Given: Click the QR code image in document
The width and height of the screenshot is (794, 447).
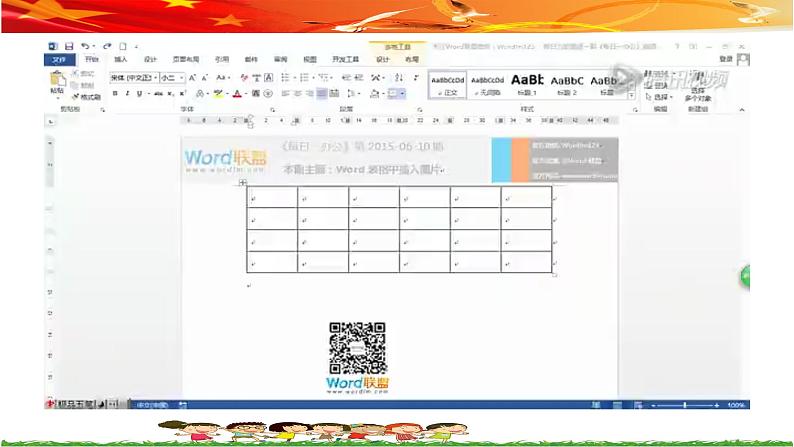Looking at the screenshot, I should (x=358, y=348).
